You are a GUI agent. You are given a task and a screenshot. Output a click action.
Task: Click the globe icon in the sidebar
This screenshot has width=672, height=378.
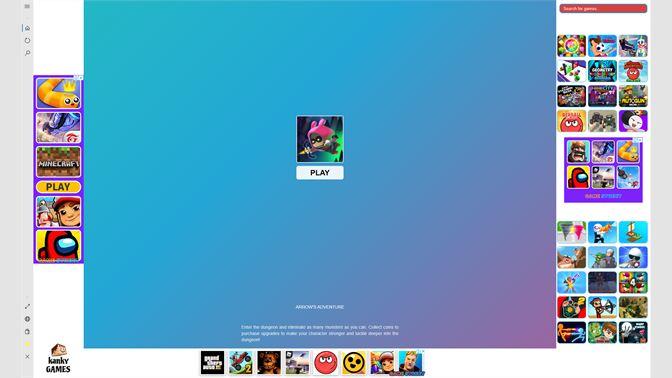[x=27, y=319]
